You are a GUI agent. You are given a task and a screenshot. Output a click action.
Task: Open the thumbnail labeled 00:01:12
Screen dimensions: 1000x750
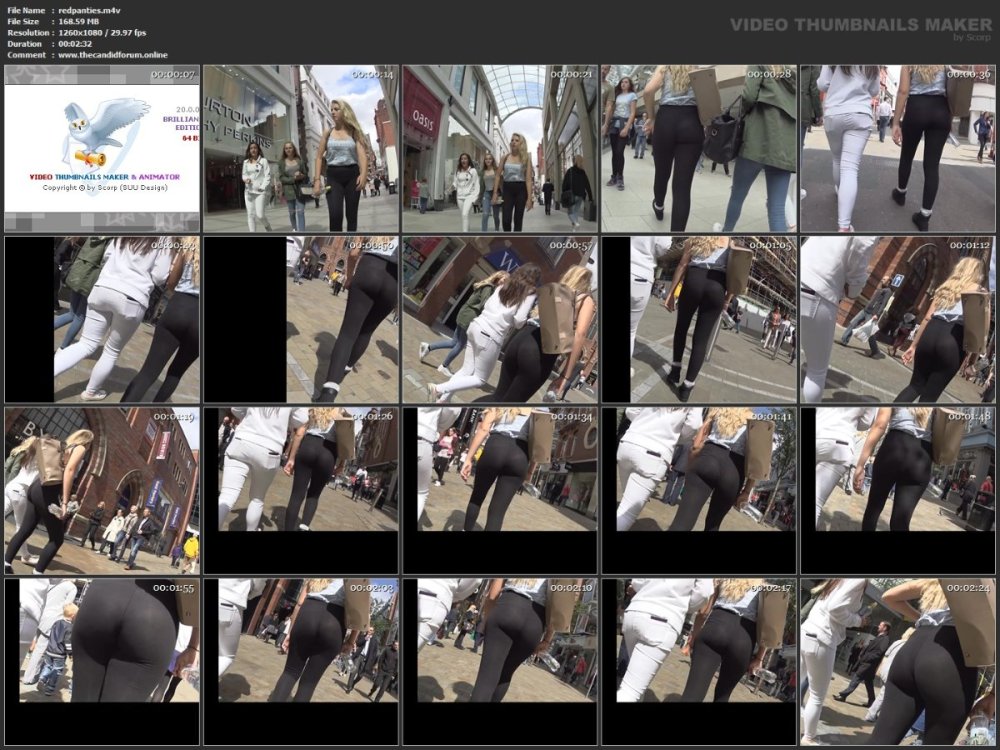click(x=898, y=320)
